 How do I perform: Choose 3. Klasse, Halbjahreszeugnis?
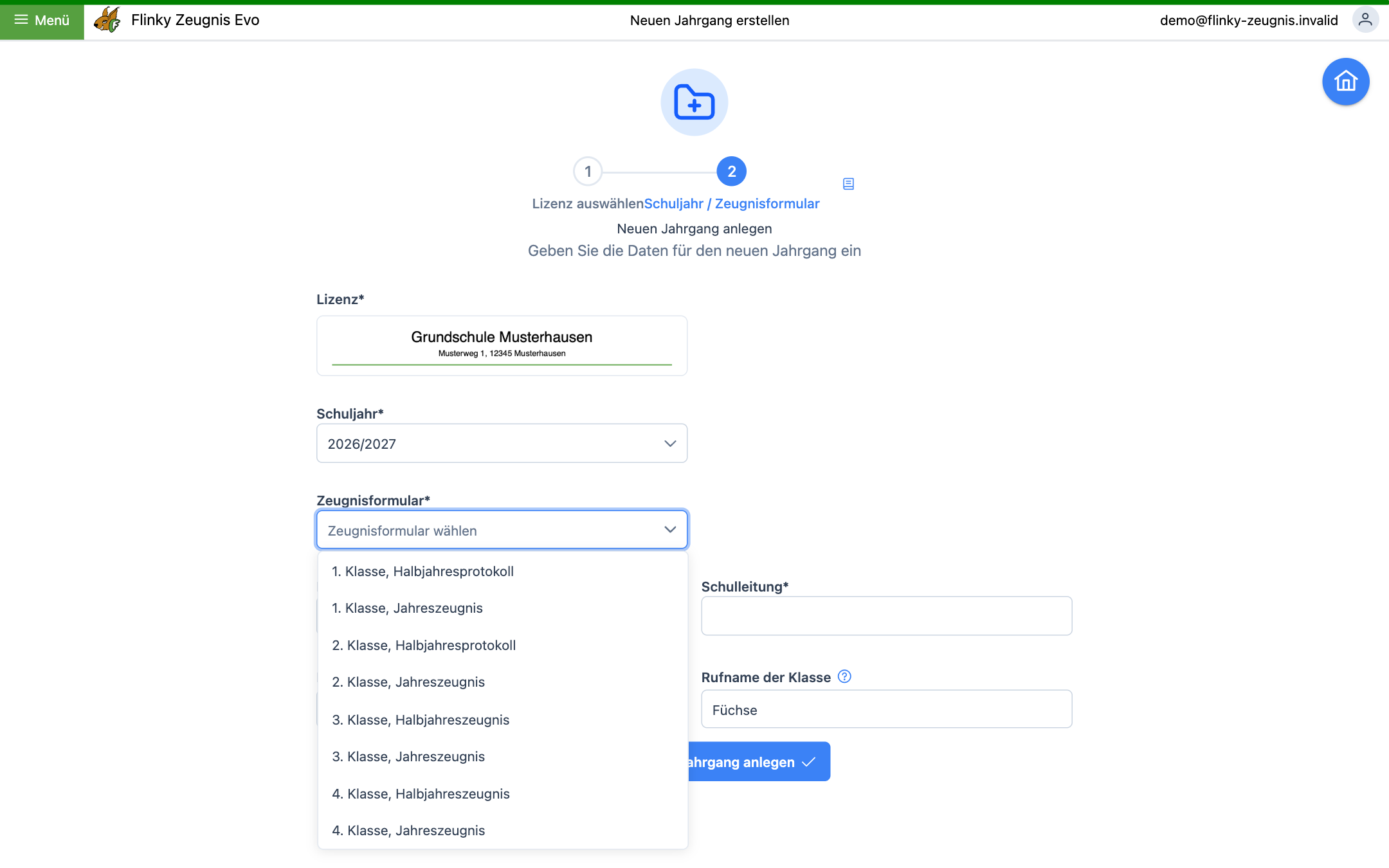point(503,720)
